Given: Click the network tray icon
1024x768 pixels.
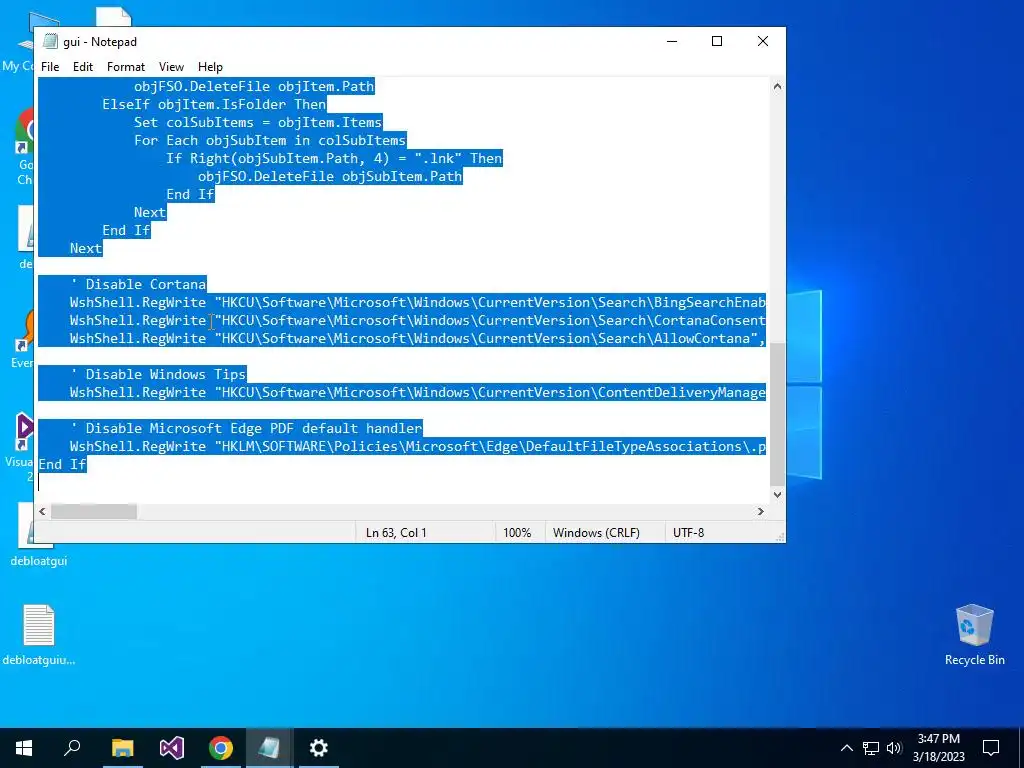Looking at the screenshot, I should click(871, 748).
